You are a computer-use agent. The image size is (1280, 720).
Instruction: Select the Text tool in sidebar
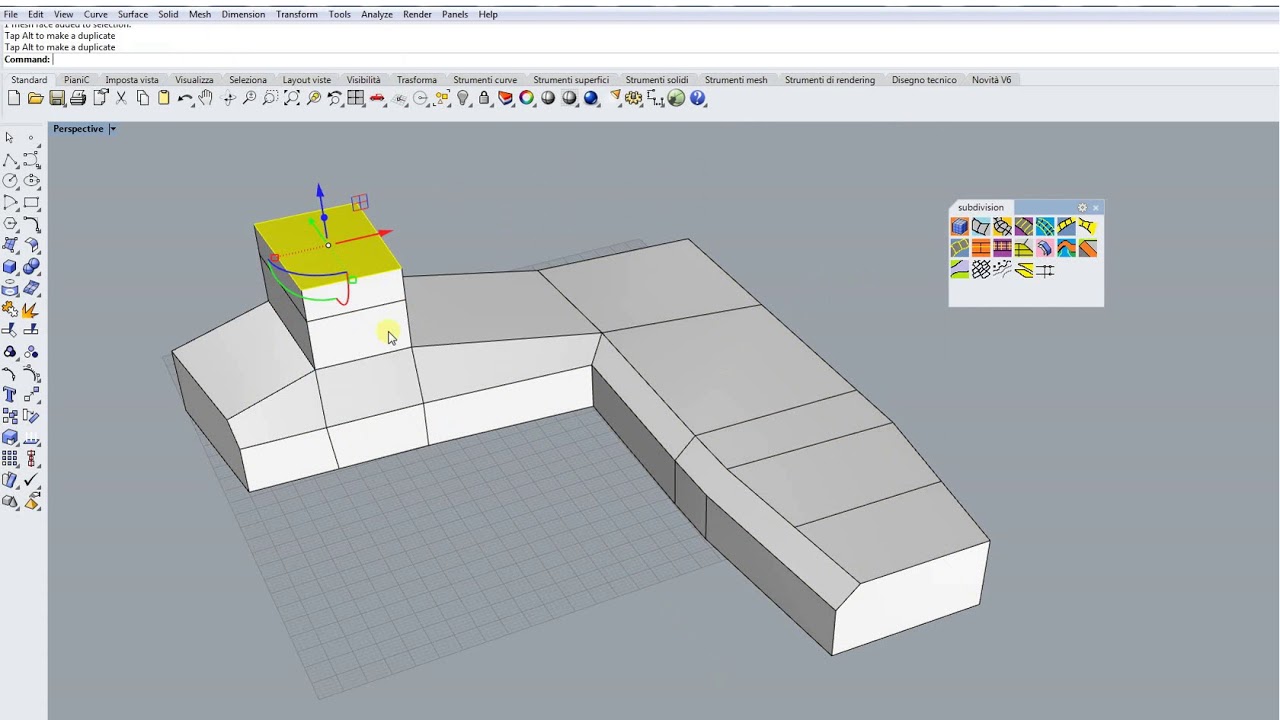tap(10, 395)
